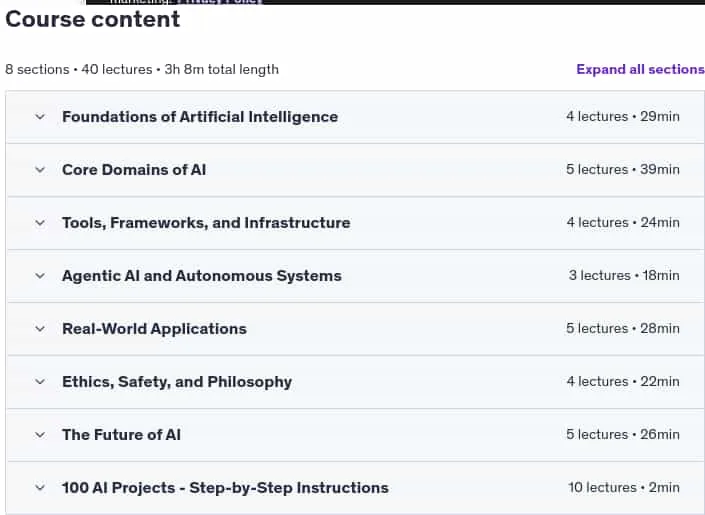This screenshot has height=515, width=705.
Task: Click the 3 lectures • 18min label
Action: tap(624, 275)
